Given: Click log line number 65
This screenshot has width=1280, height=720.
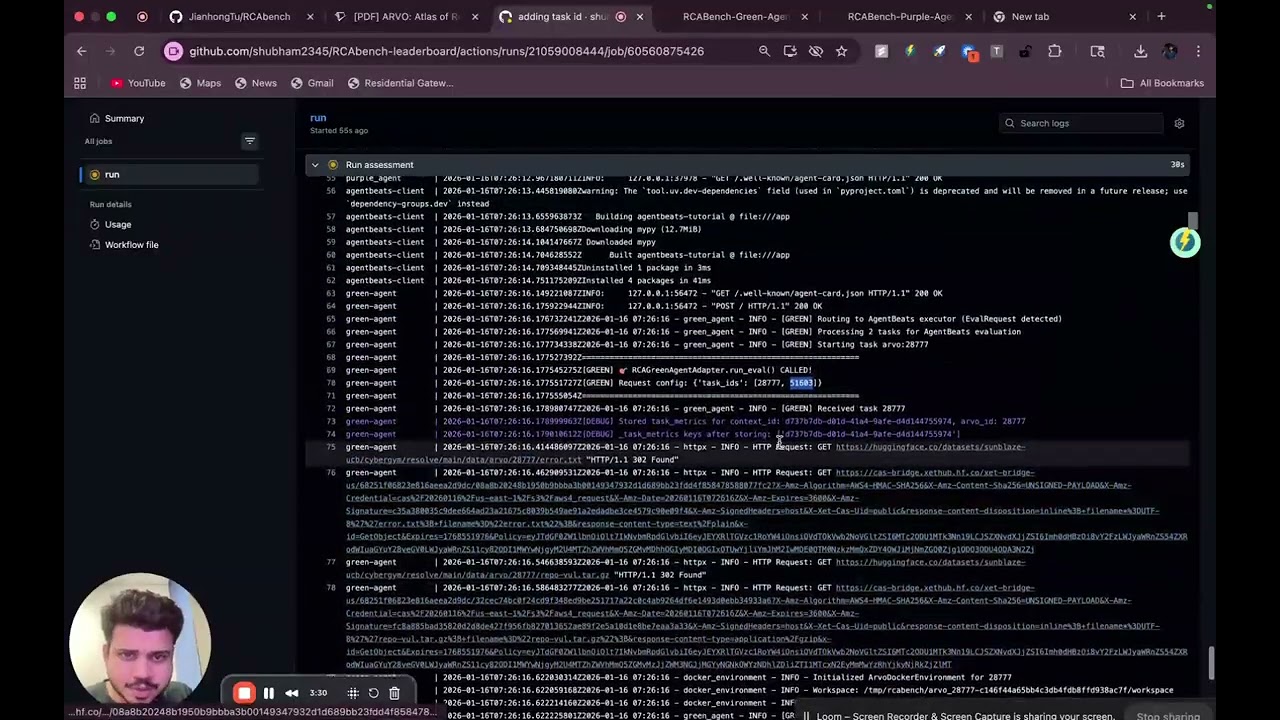Looking at the screenshot, I should point(331,319).
